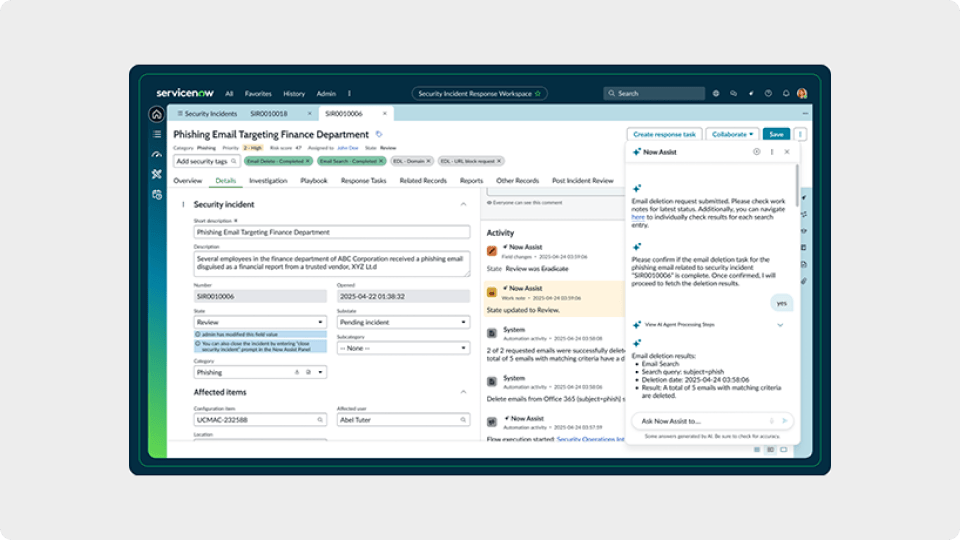
Task: Star the Security Incident Response Workspace
Action: click(537, 93)
